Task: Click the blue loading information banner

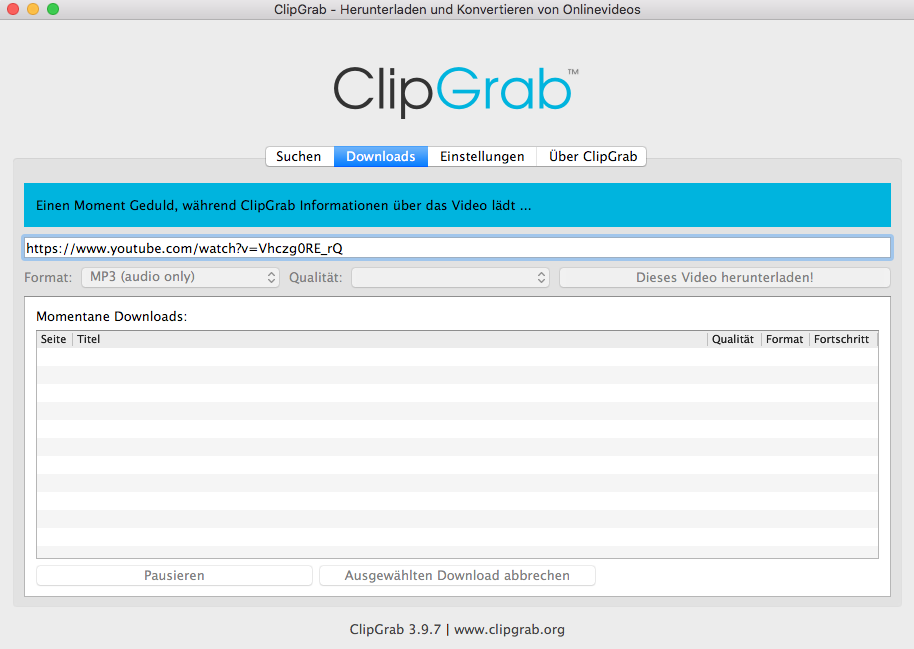Action: pos(458,205)
